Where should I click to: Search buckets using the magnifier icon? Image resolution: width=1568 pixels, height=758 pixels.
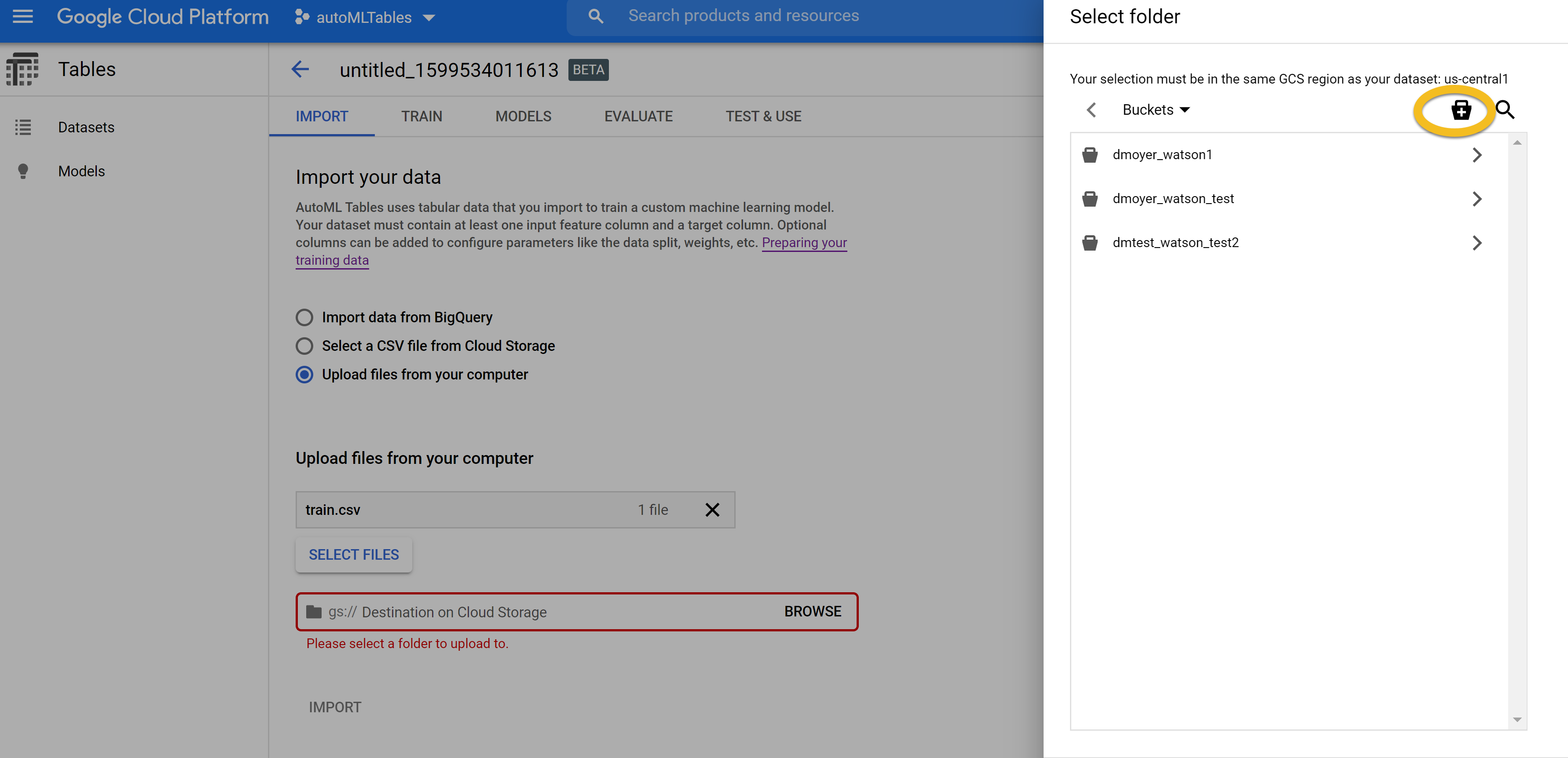click(x=1505, y=110)
